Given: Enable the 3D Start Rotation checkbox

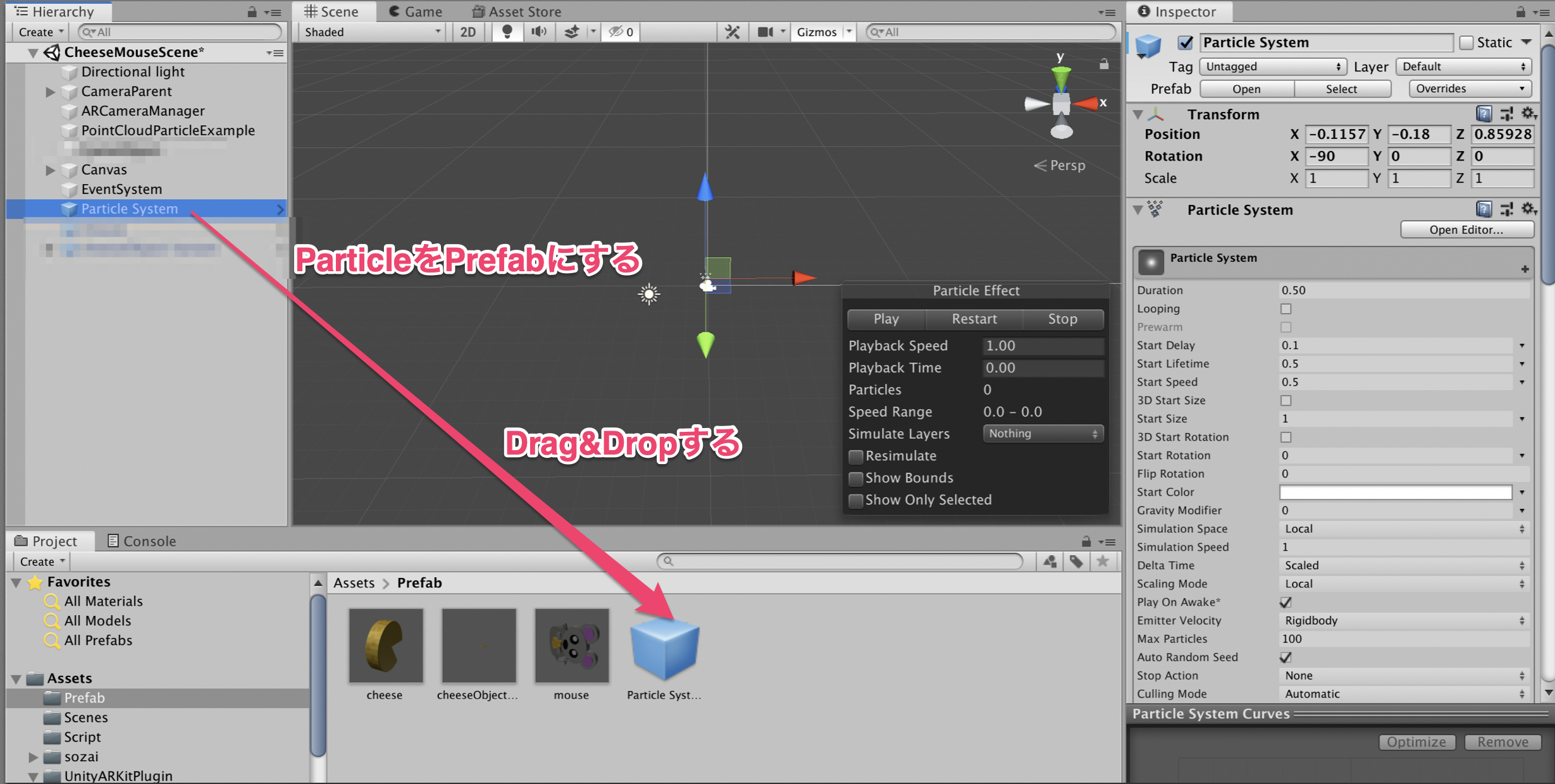Looking at the screenshot, I should [x=1286, y=437].
